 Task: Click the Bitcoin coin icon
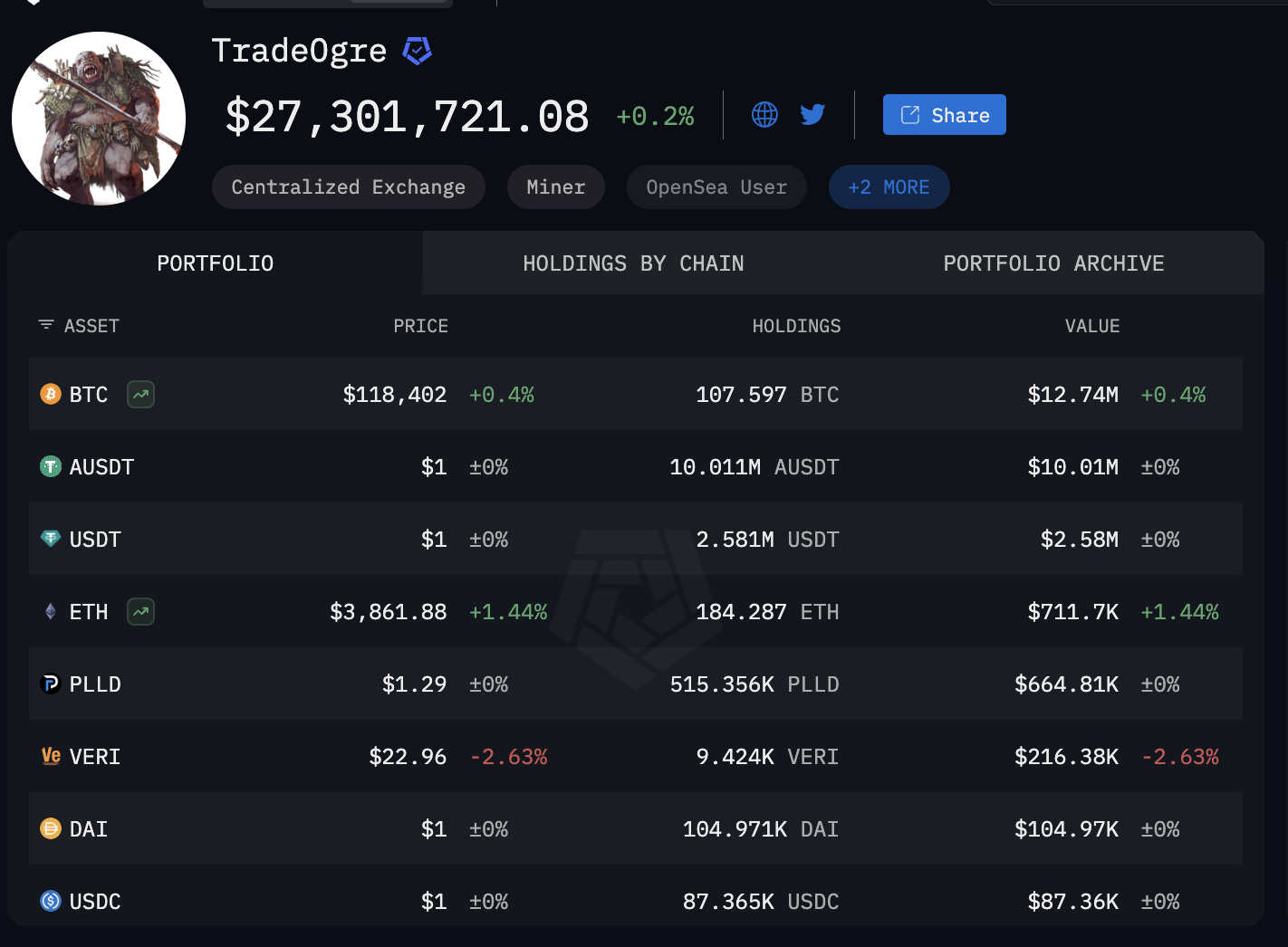tap(51, 394)
